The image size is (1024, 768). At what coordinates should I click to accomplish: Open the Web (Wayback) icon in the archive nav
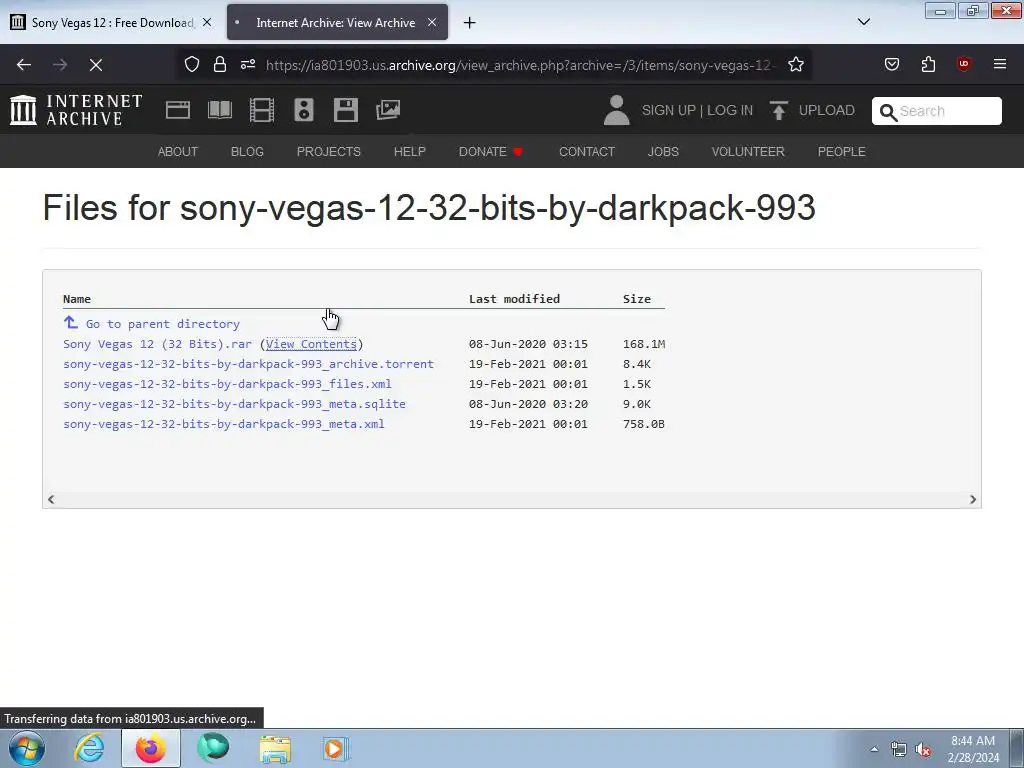click(178, 110)
